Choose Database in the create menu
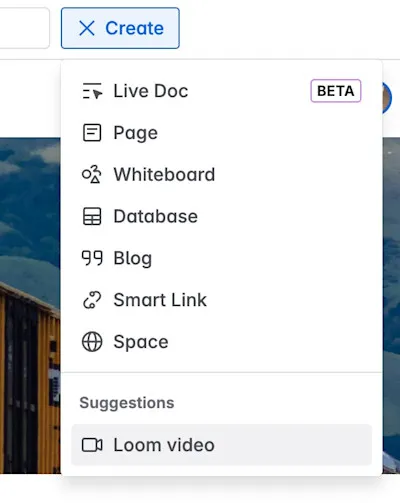The width and height of the screenshot is (400, 503). 222,216
